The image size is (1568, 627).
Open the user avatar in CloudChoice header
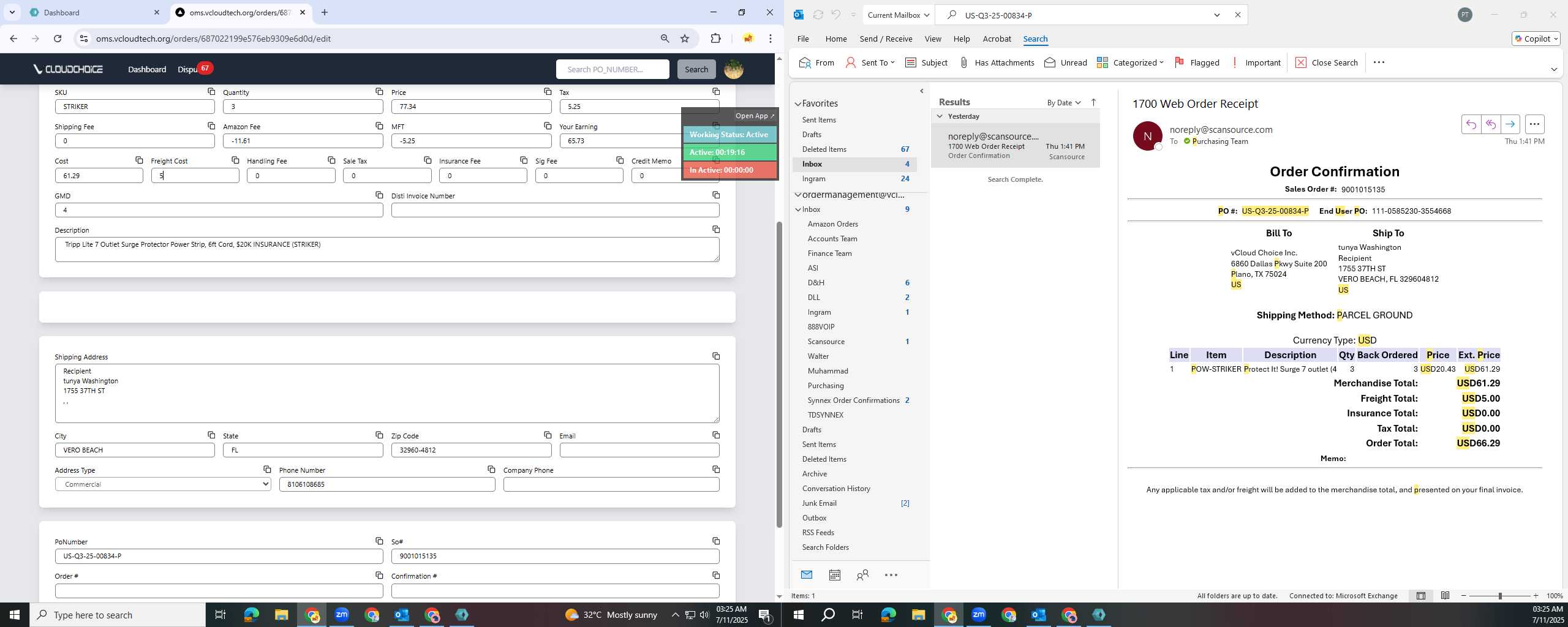coord(734,69)
